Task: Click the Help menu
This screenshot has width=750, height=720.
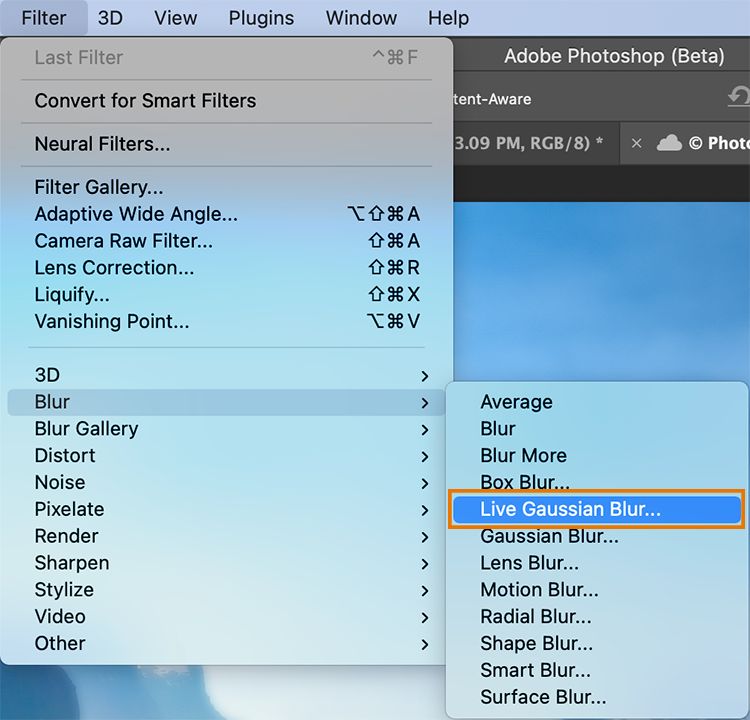Action: [448, 18]
